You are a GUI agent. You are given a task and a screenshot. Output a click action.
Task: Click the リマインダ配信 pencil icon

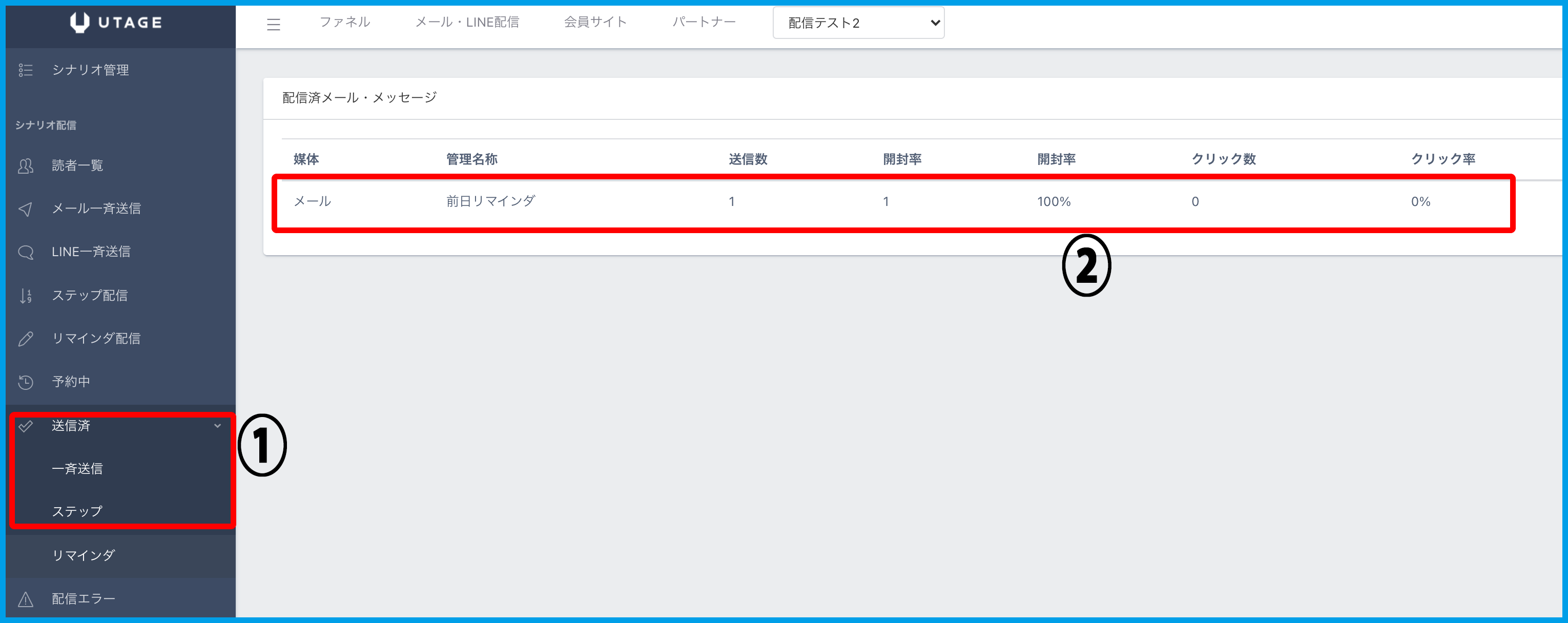[26, 339]
